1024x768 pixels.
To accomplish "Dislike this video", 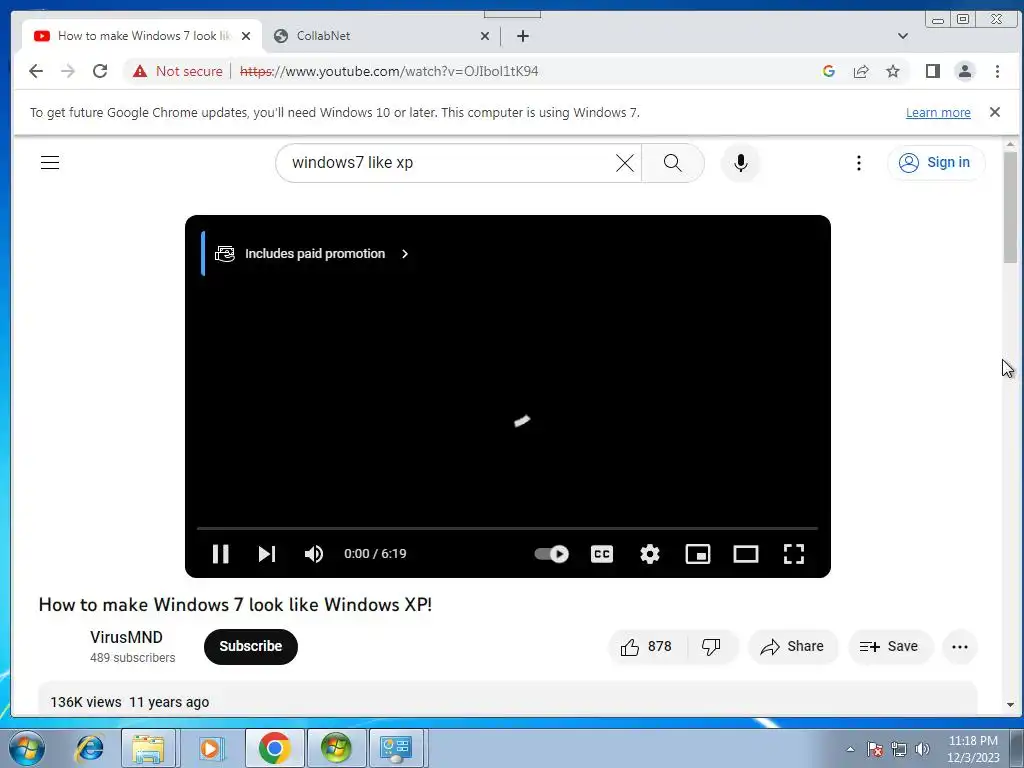I will [x=711, y=647].
